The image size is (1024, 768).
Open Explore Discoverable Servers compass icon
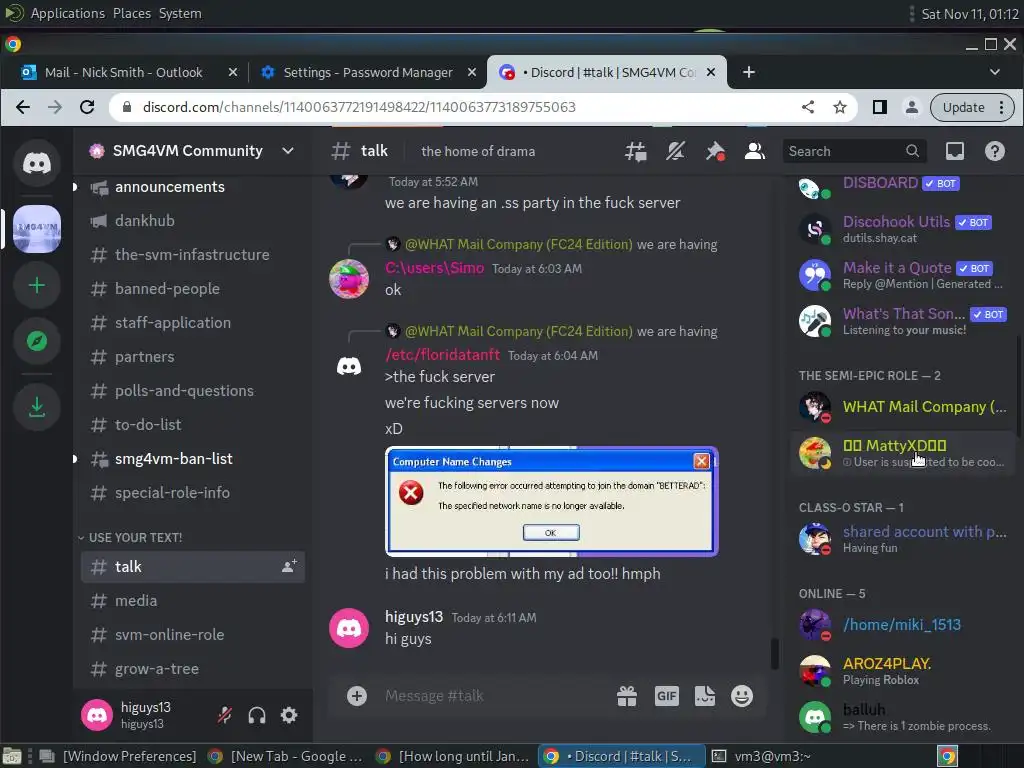[37, 341]
